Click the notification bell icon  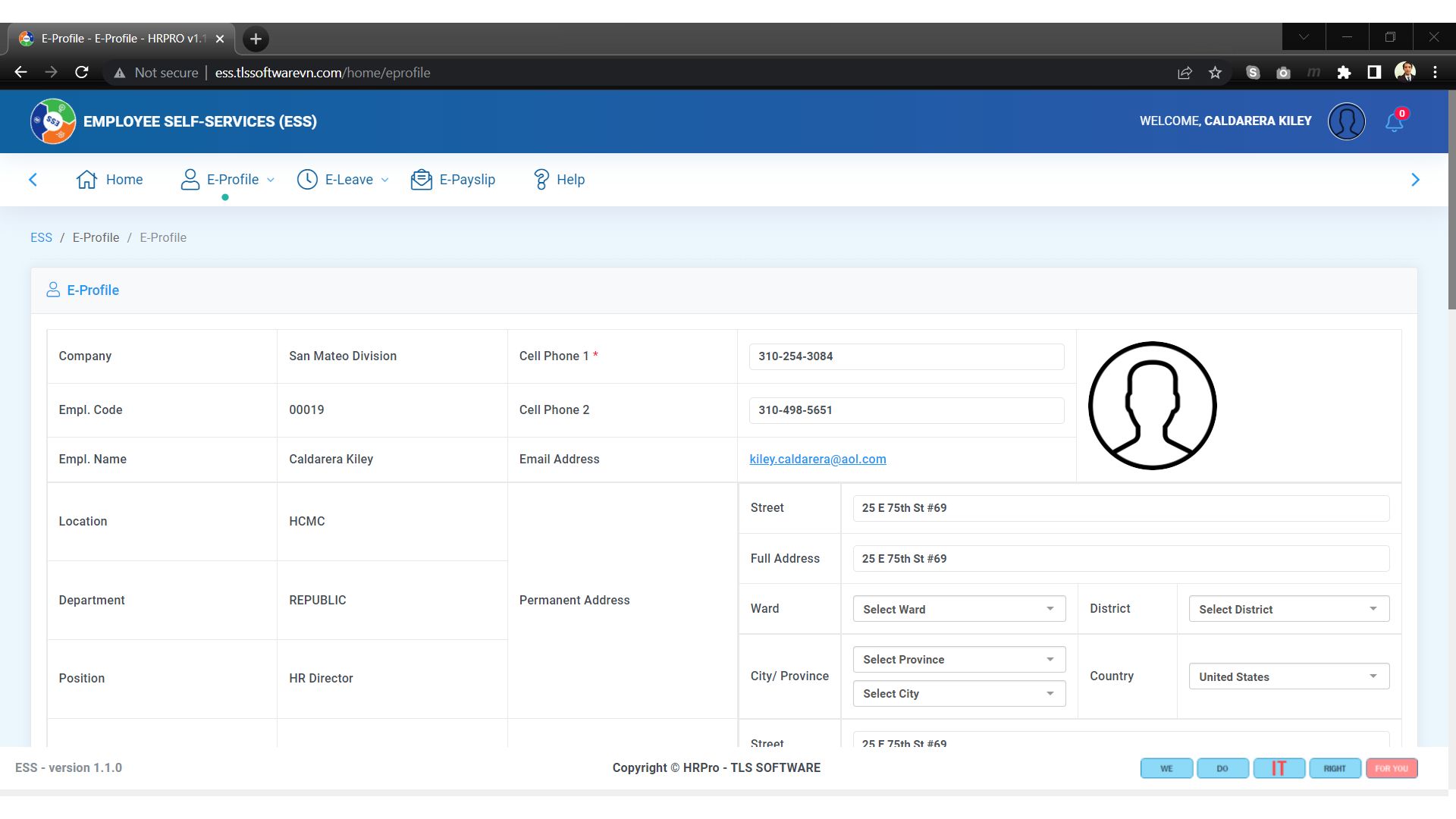[1394, 122]
